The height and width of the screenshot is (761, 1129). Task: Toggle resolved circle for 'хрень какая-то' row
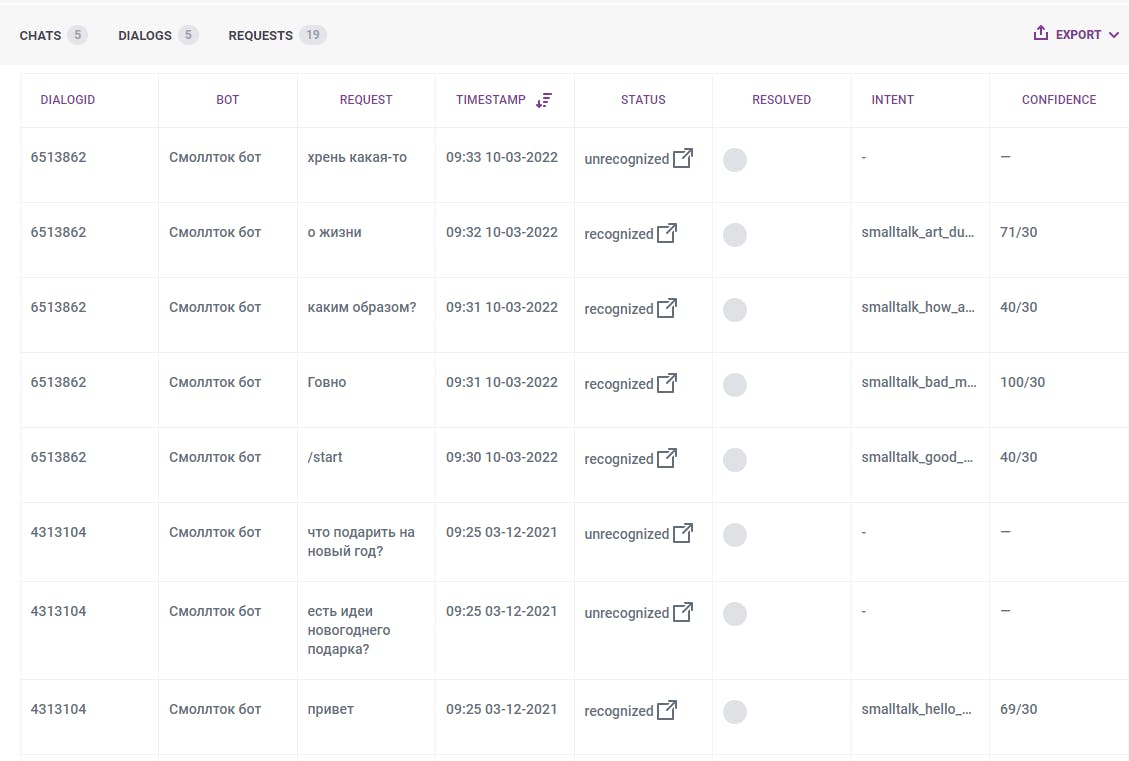(x=735, y=160)
